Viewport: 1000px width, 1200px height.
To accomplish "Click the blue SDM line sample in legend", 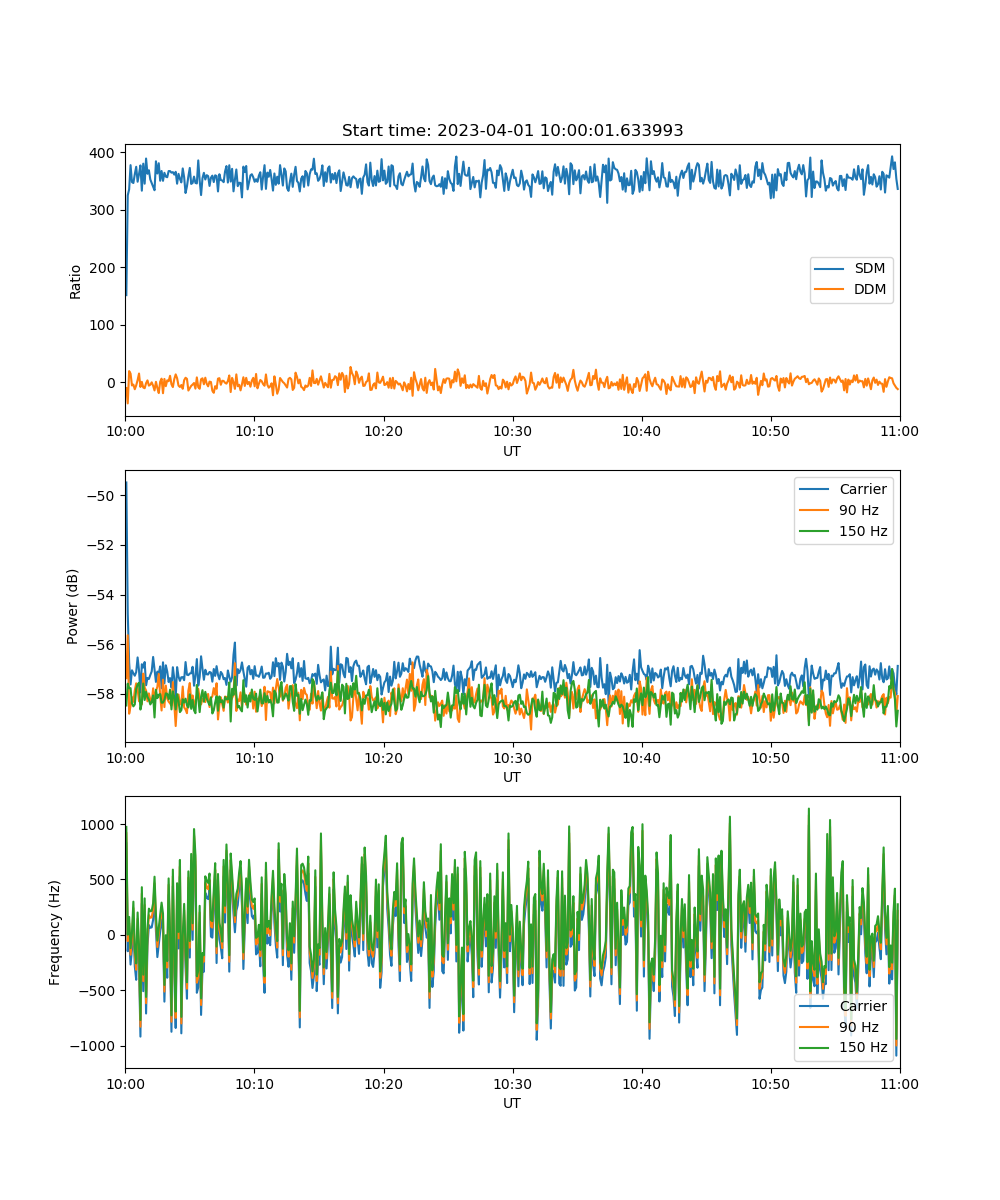I will pos(831,269).
